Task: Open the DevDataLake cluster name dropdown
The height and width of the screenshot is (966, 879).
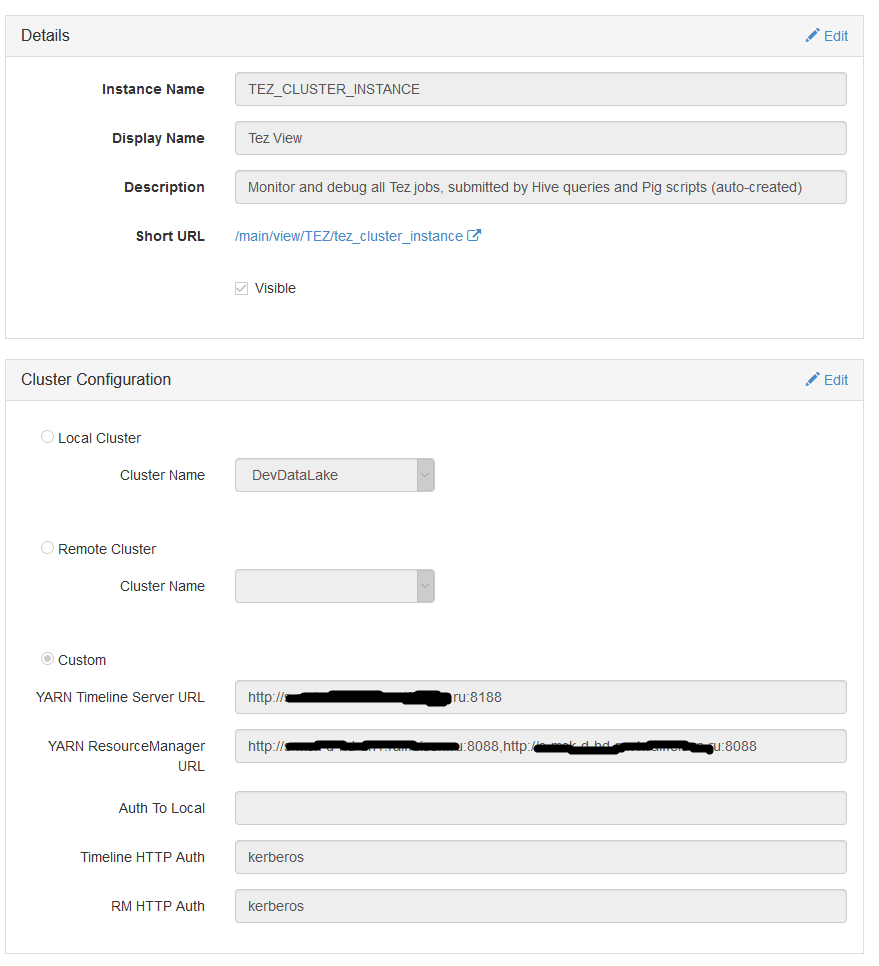Action: coord(335,475)
